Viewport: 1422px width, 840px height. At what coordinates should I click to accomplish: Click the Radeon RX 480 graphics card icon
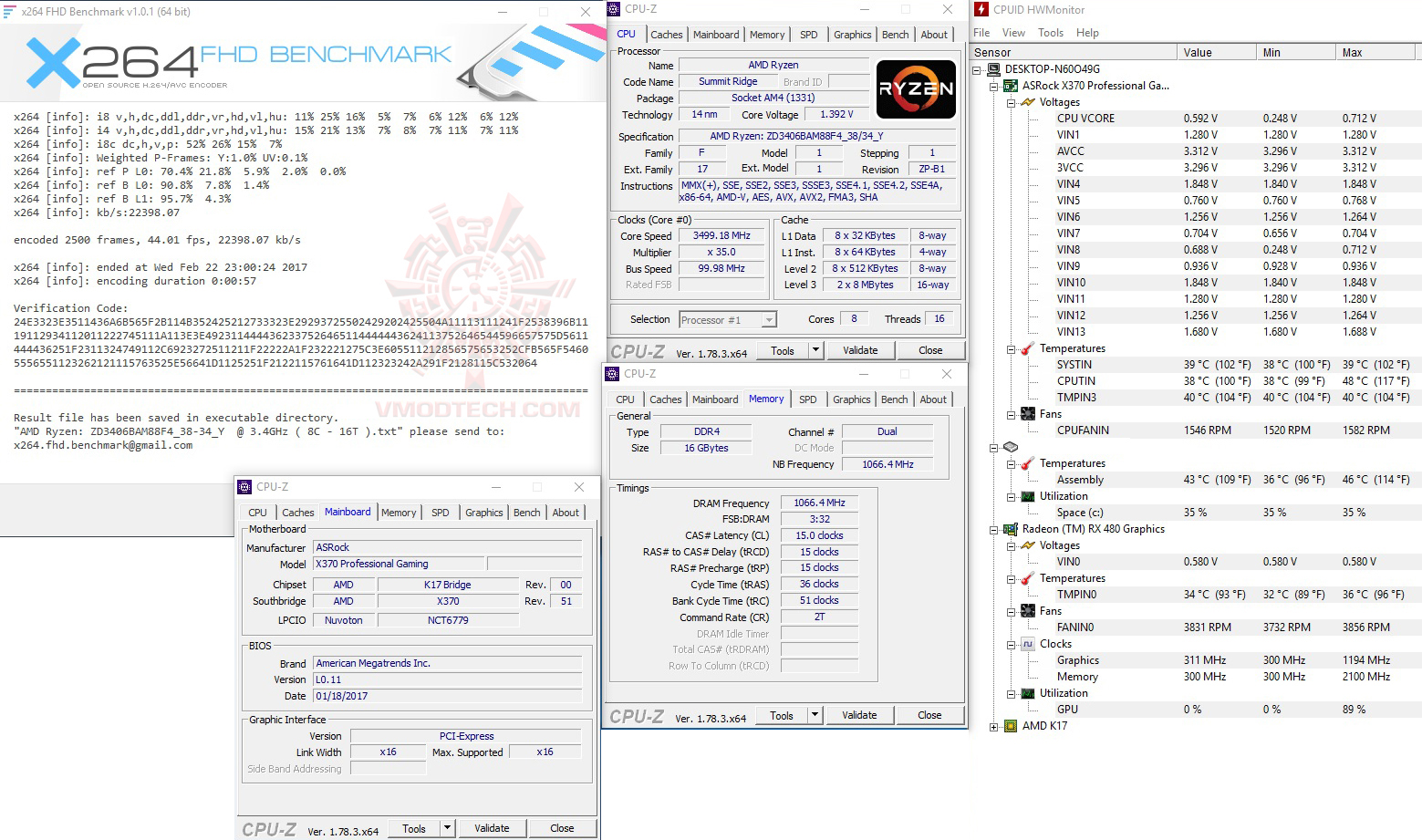pyautogui.click(x=1009, y=529)
